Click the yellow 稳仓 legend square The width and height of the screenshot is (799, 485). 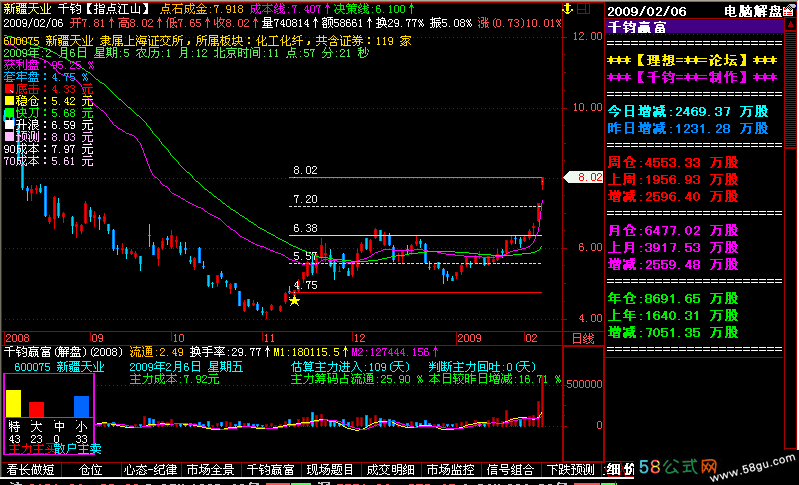9,101
